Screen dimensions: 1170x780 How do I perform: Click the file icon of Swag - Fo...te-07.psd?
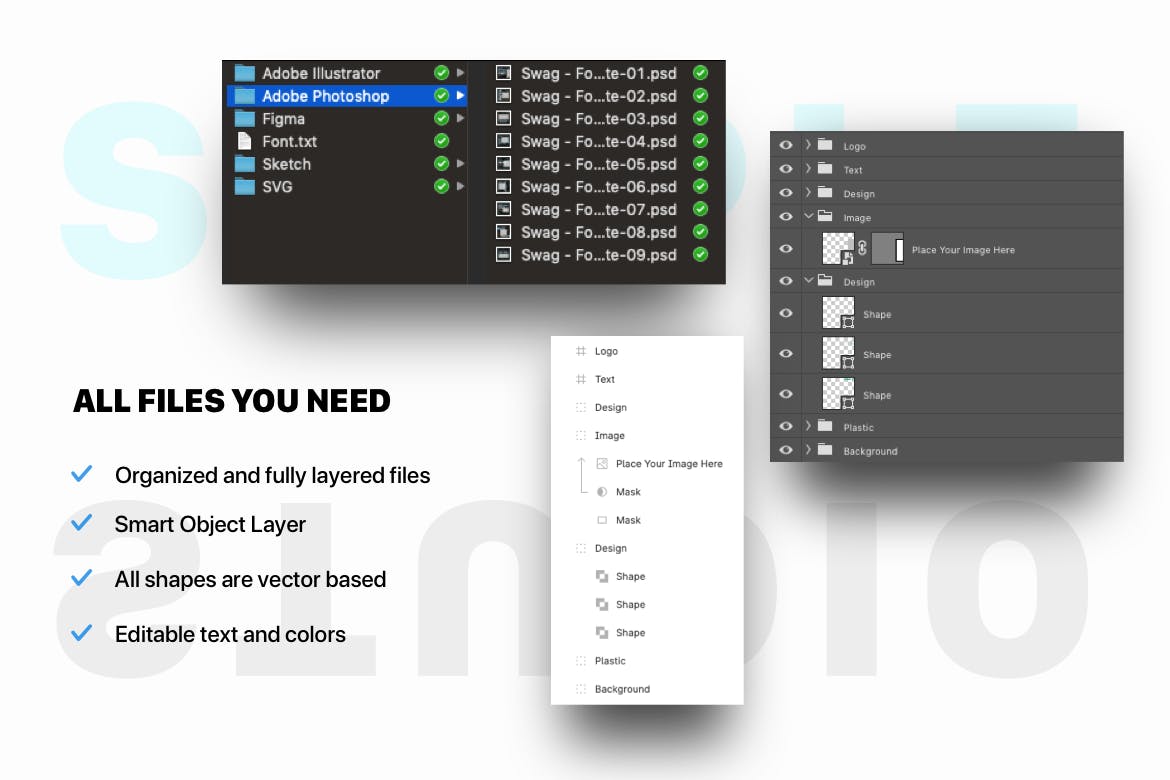click(x=504, y=209)
